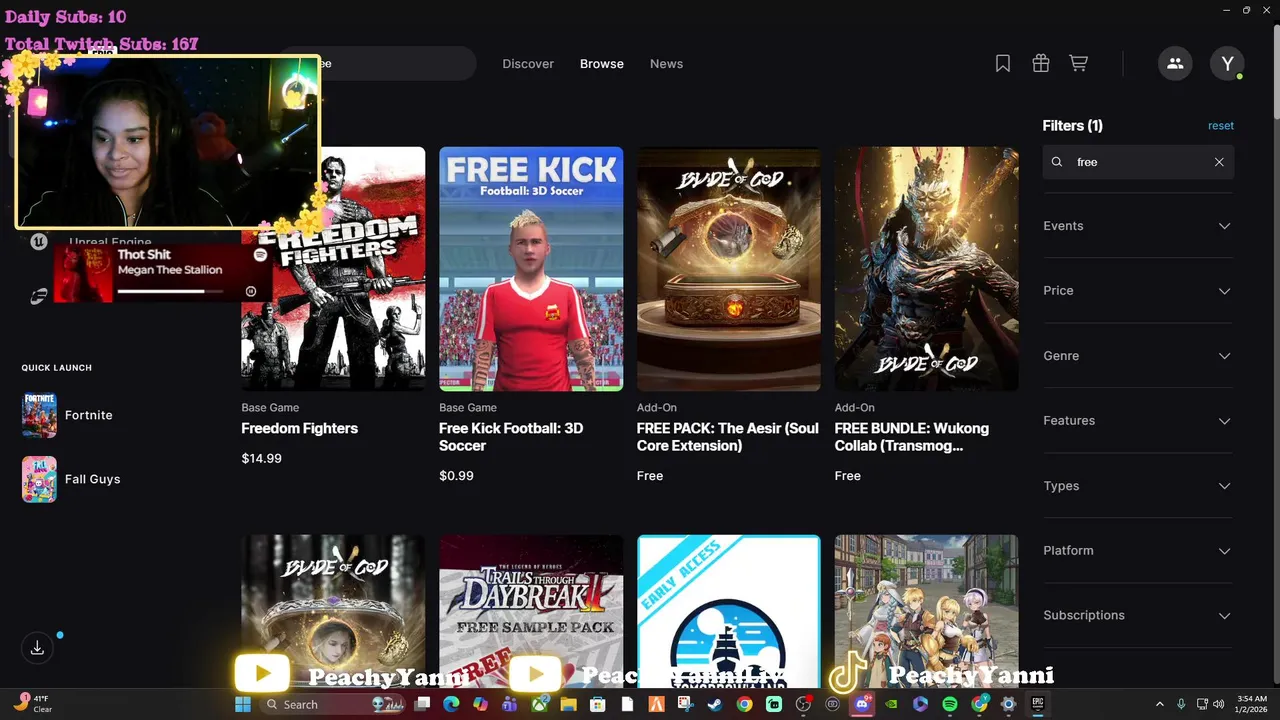Screen dimensions: 1280x720
Task: Open the Y profile avatar menu
Action: 1227,63
